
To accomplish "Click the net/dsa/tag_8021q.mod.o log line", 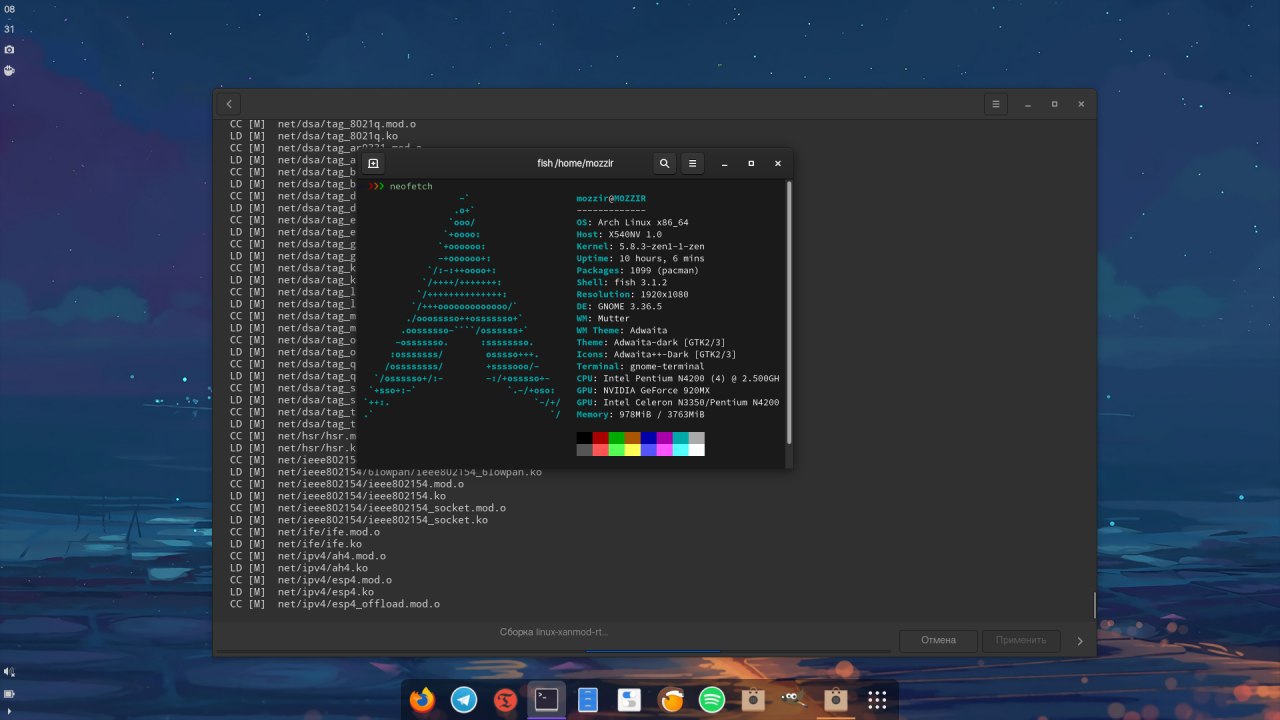I will (x=323, y=124).
